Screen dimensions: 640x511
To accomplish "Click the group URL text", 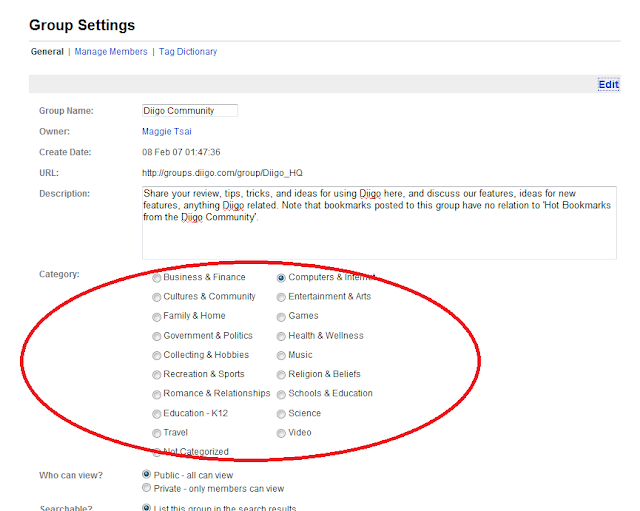I will pos(222,173).
